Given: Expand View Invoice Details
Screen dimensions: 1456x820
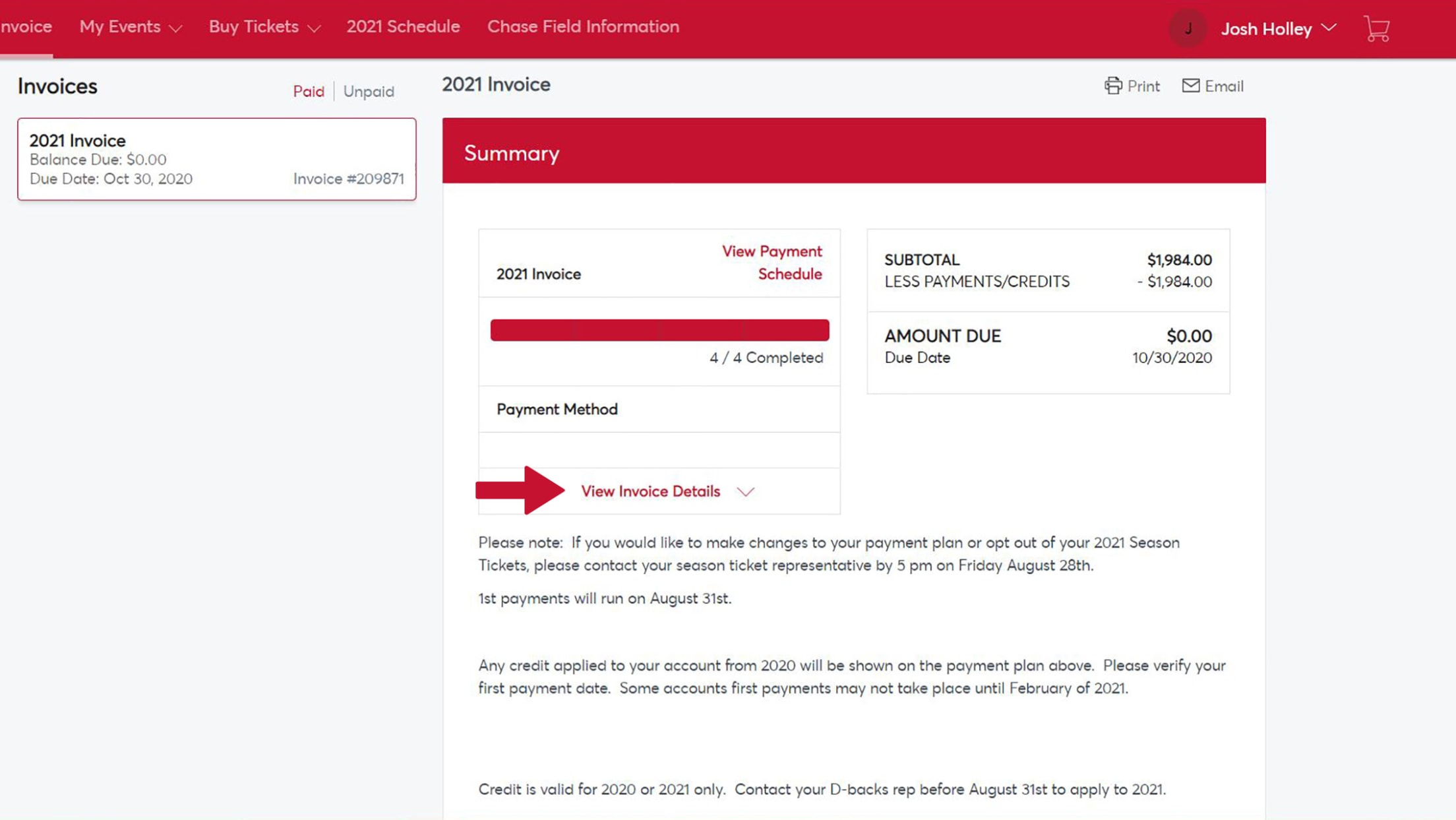Looking at the screenshot, I should [650, 491].
